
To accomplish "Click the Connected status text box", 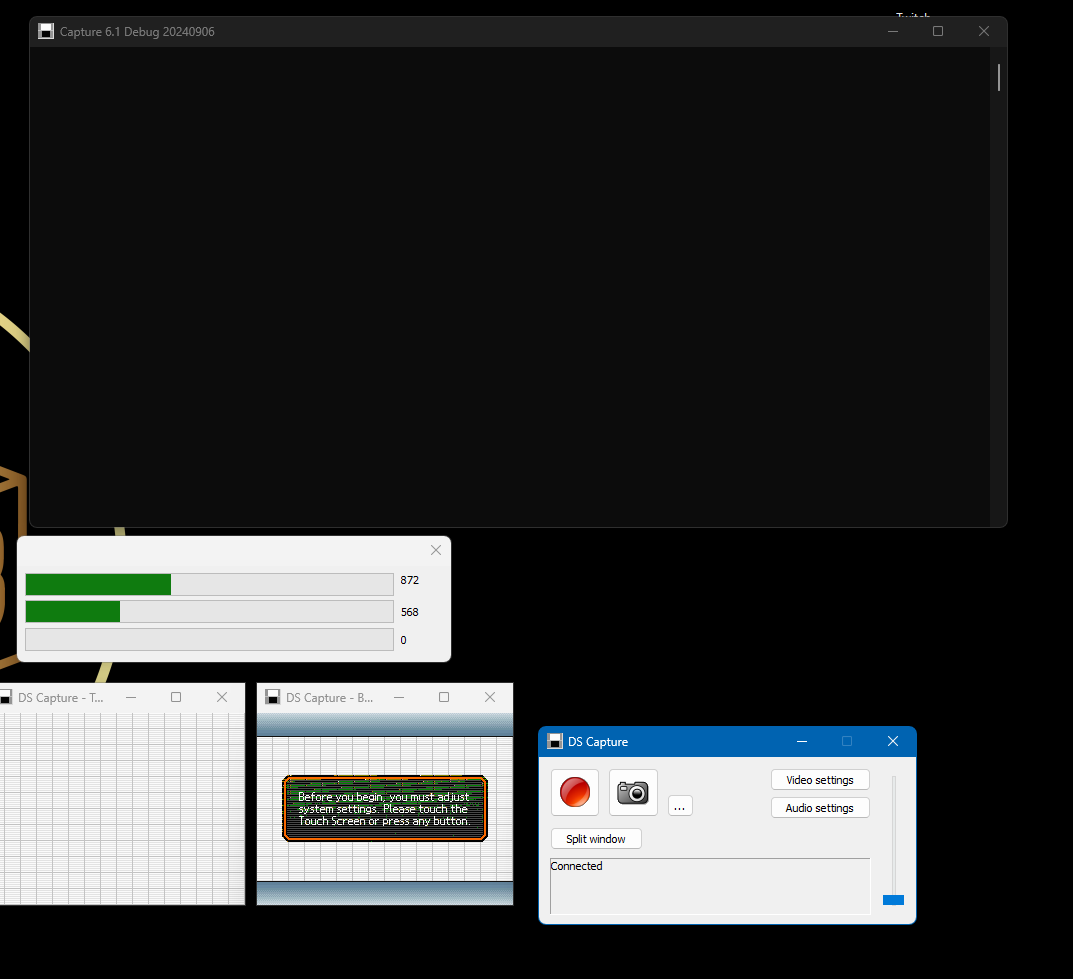I will 710,886.
